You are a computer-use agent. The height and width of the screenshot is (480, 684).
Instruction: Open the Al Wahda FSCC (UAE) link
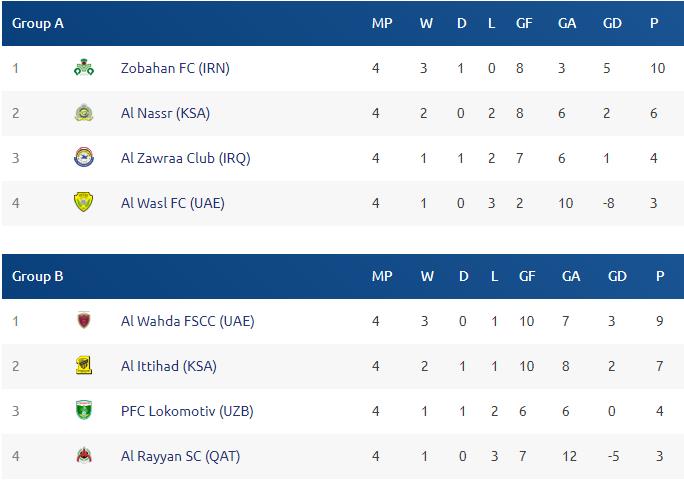click(188, 321)
